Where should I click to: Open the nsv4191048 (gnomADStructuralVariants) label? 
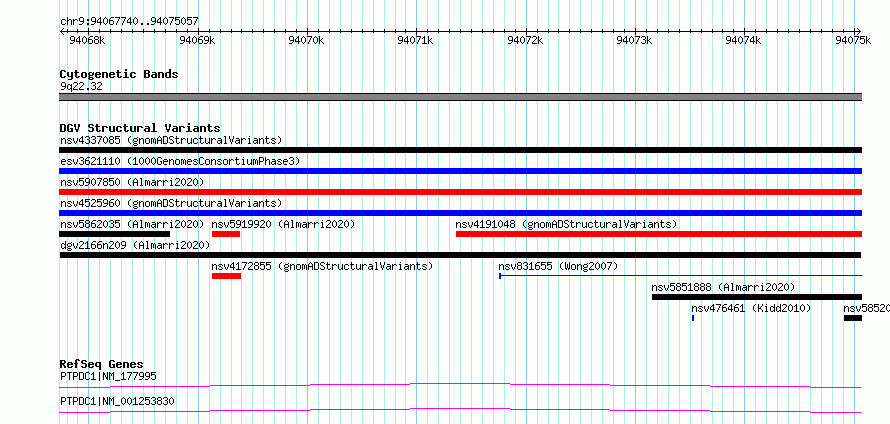pos(566,224)
